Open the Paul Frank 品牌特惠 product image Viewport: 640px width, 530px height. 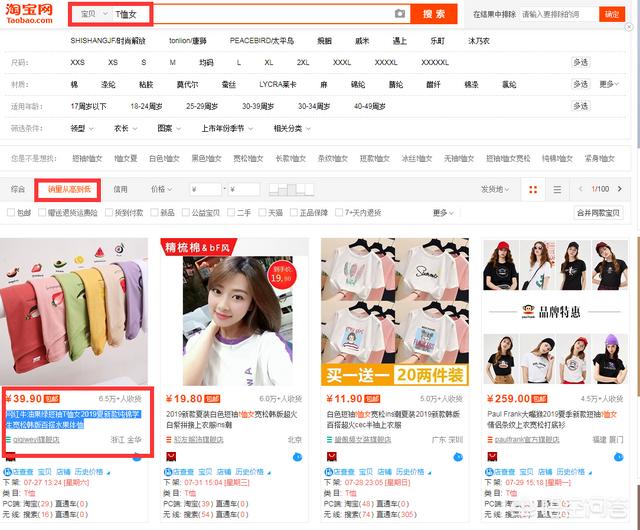click(555, 312)
